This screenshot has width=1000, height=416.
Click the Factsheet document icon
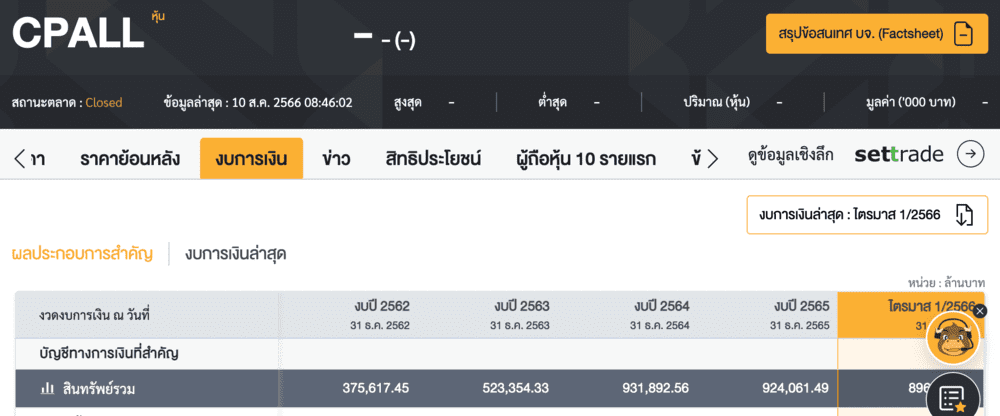pyautogui.click(x=963, y=34)
